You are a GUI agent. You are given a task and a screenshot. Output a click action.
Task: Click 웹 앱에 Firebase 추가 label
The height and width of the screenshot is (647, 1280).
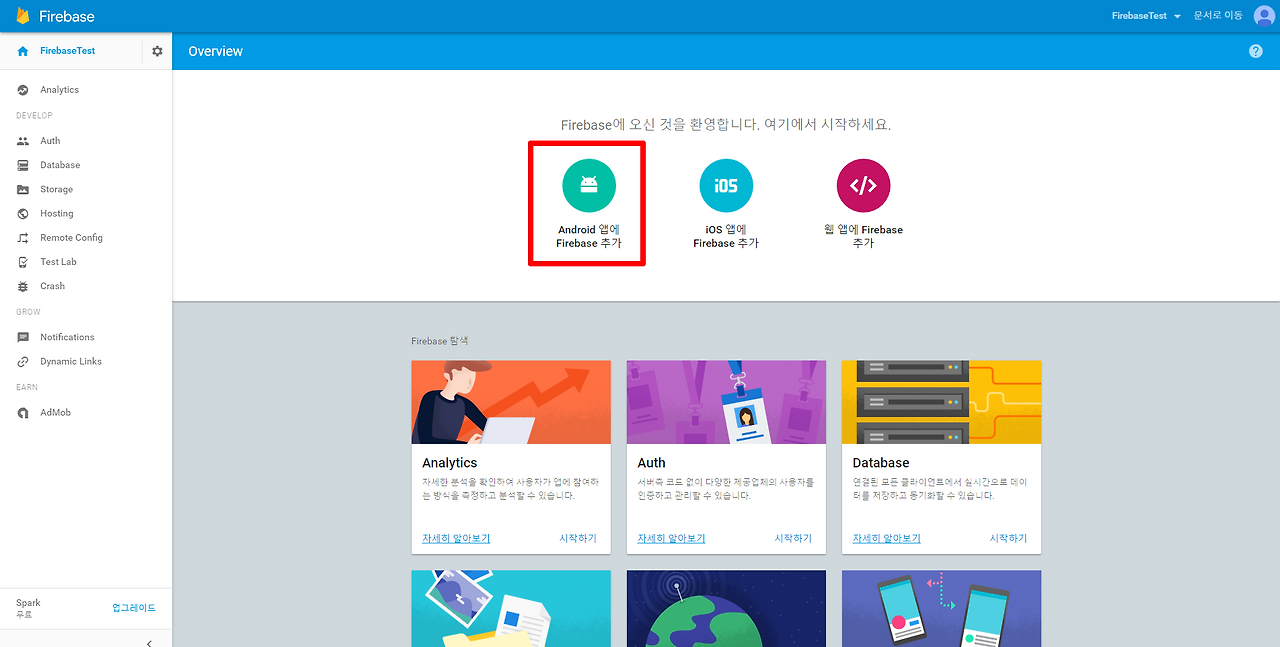click(863, 236)
